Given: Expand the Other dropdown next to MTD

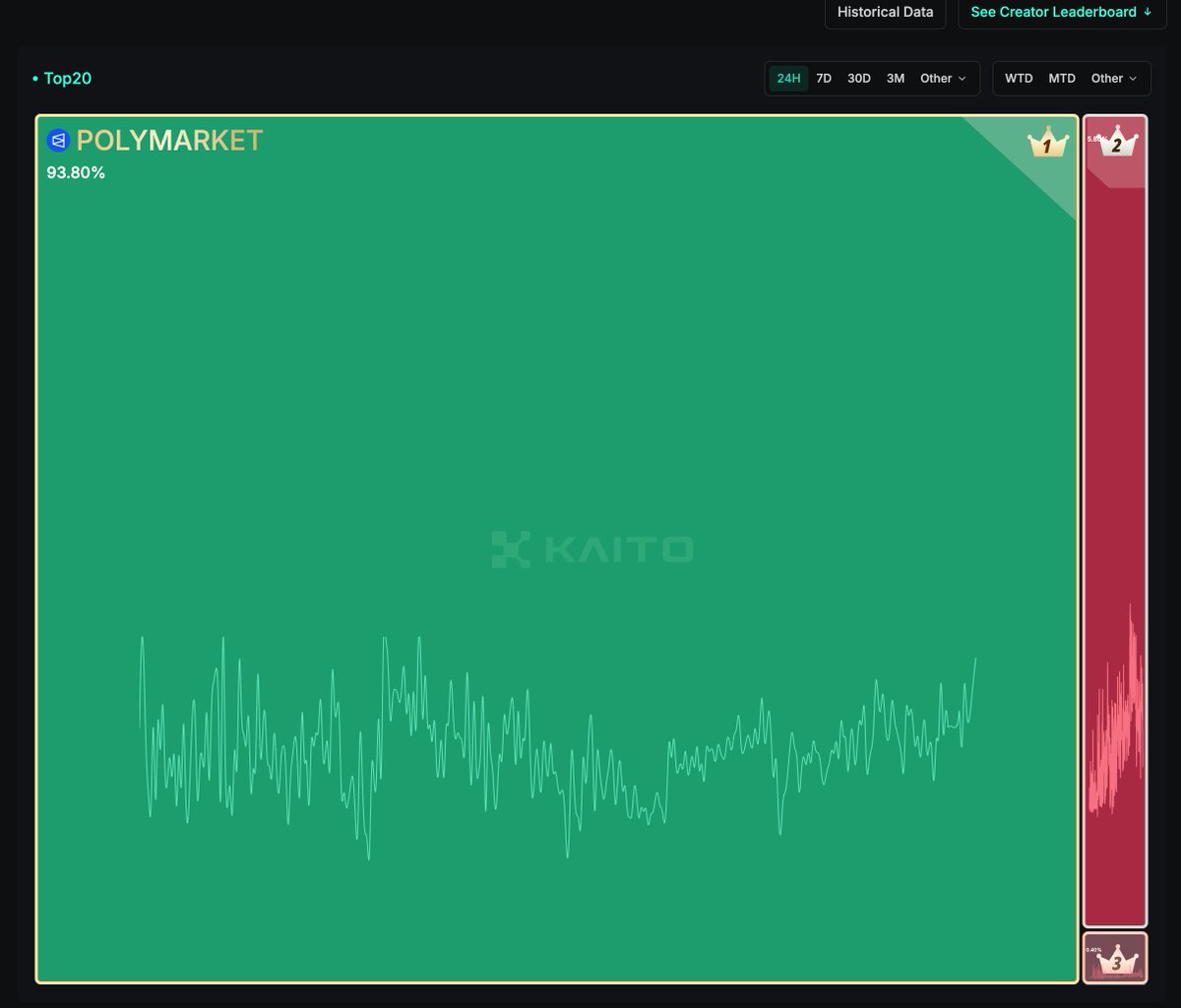Looking at the screenshot, I should pos(1114,79).
